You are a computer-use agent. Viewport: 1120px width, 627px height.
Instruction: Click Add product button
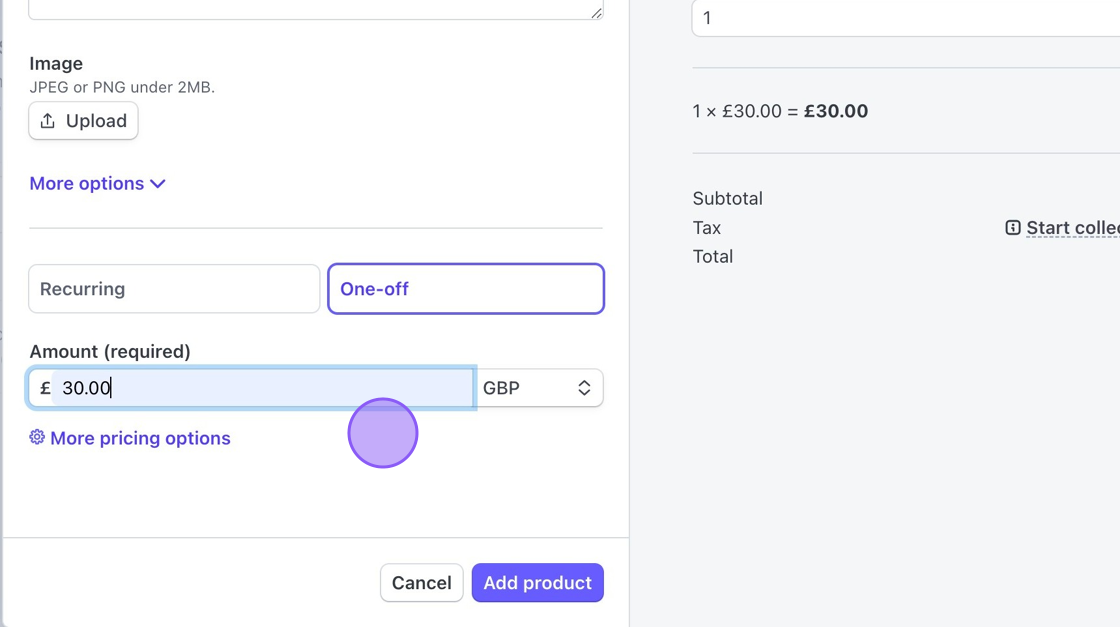[537, 583]
